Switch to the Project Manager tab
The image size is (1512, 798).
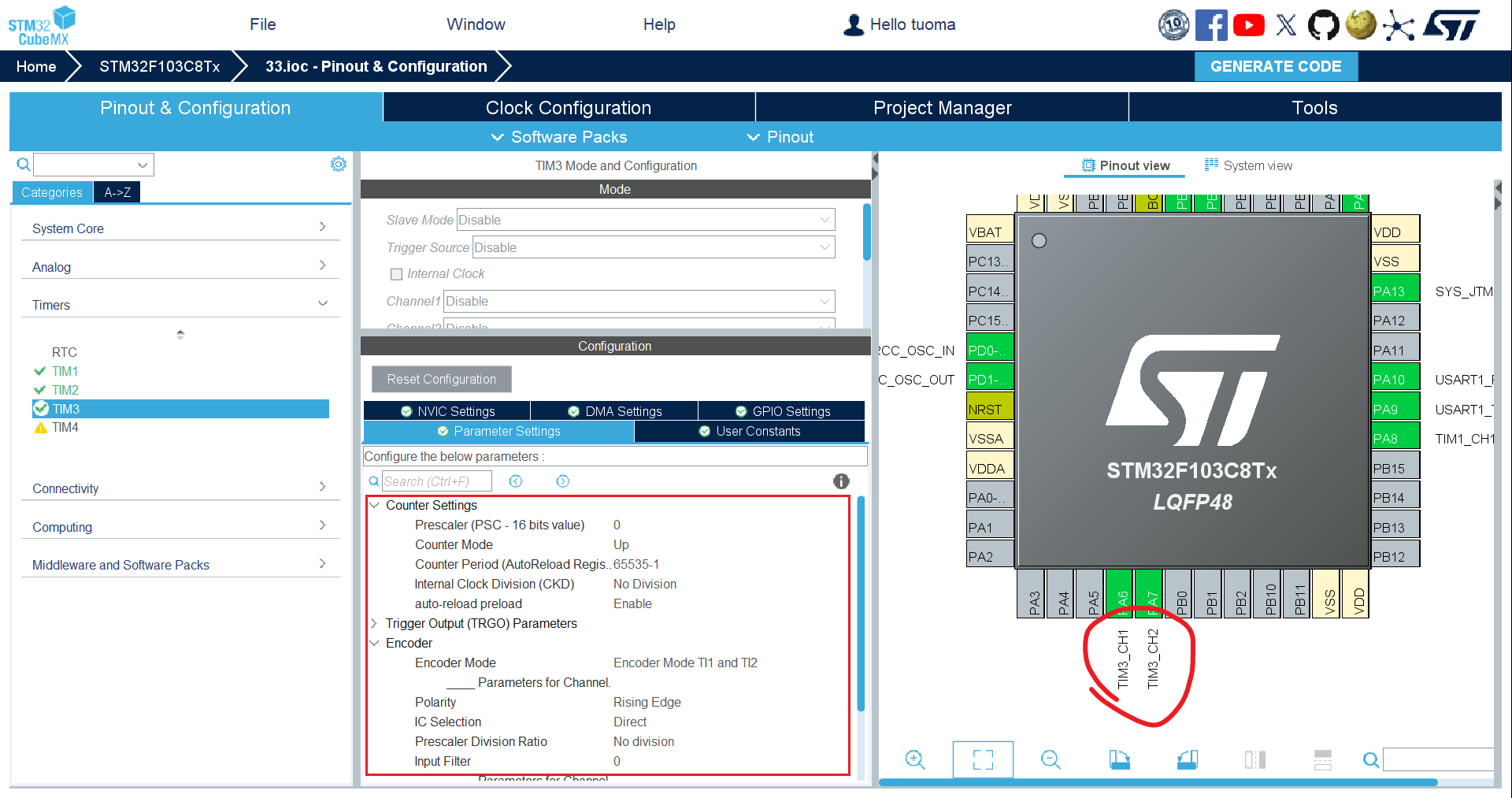[942, 107]
